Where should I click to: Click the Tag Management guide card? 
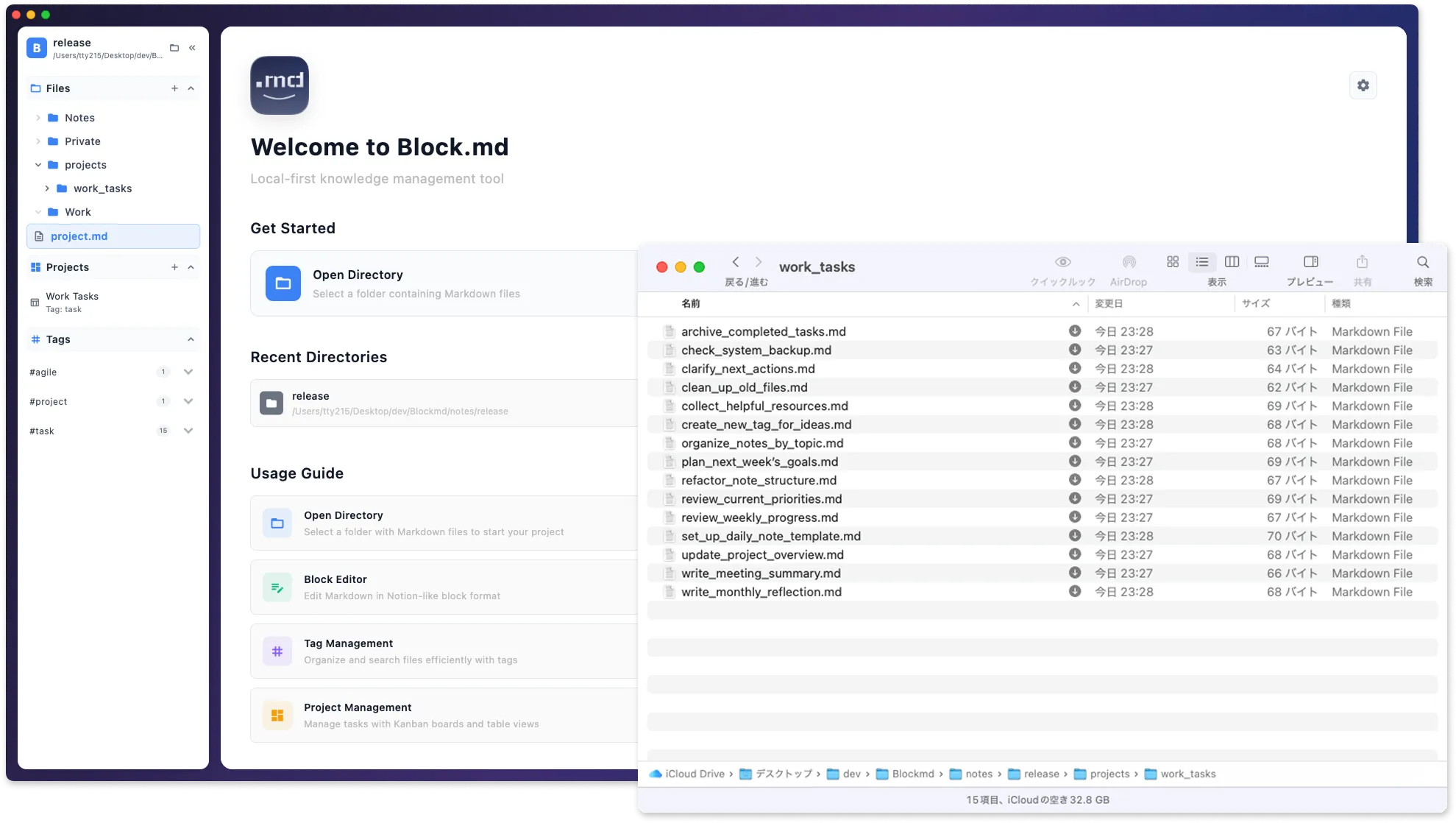tap(444, 651)
